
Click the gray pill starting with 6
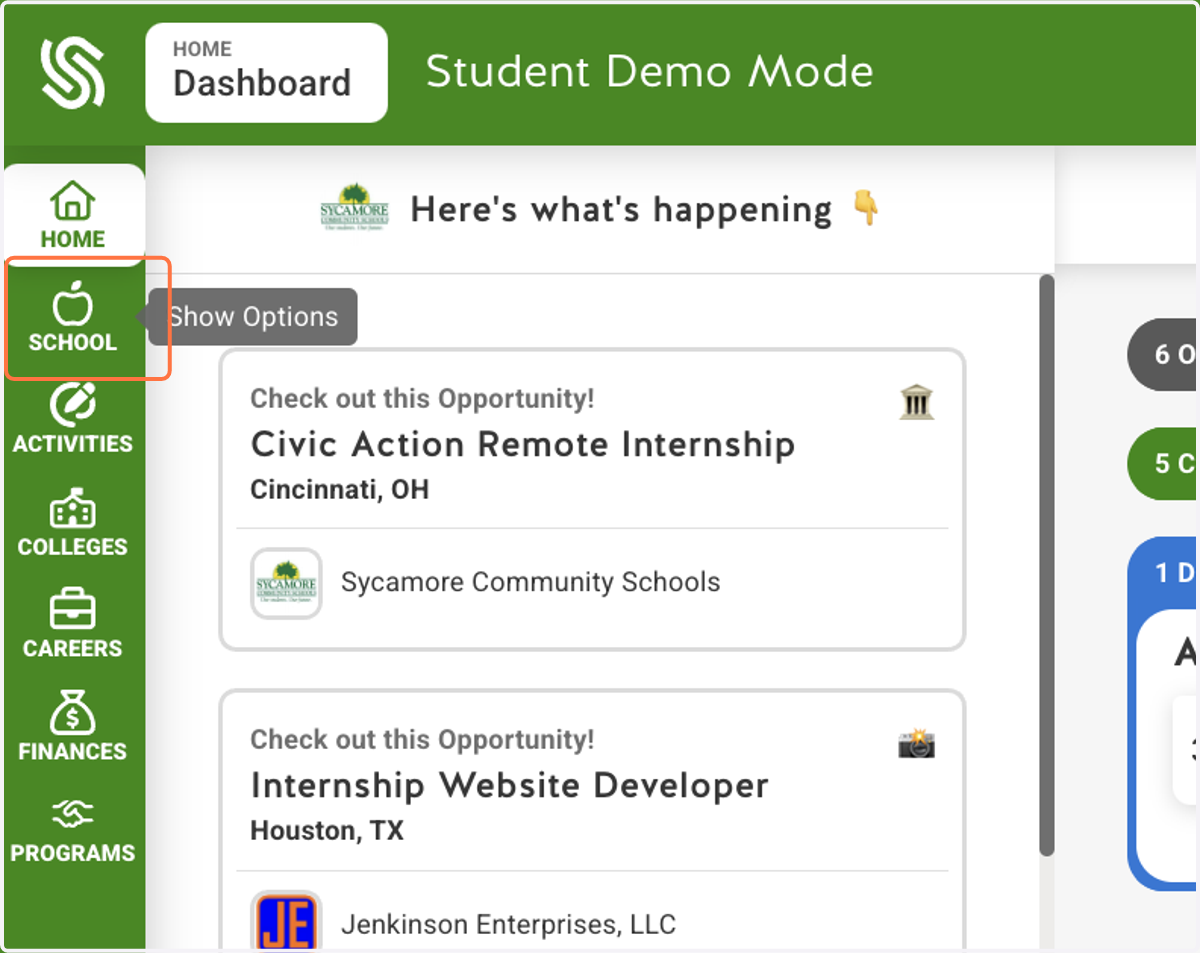pyautogui.click(x=1162, y=354)
